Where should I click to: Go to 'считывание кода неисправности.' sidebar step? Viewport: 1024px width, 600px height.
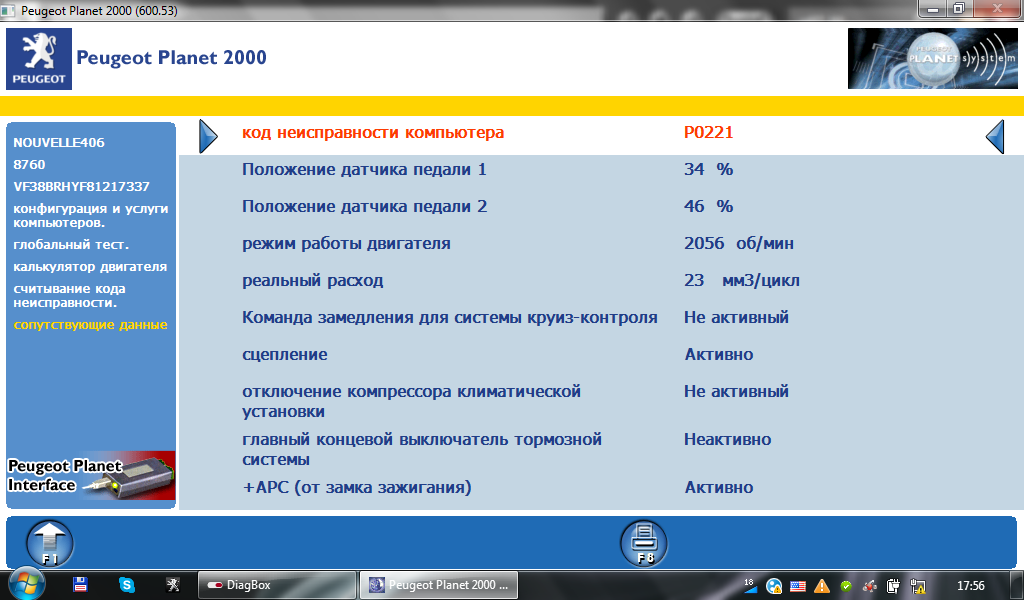(x=69, y=295)
